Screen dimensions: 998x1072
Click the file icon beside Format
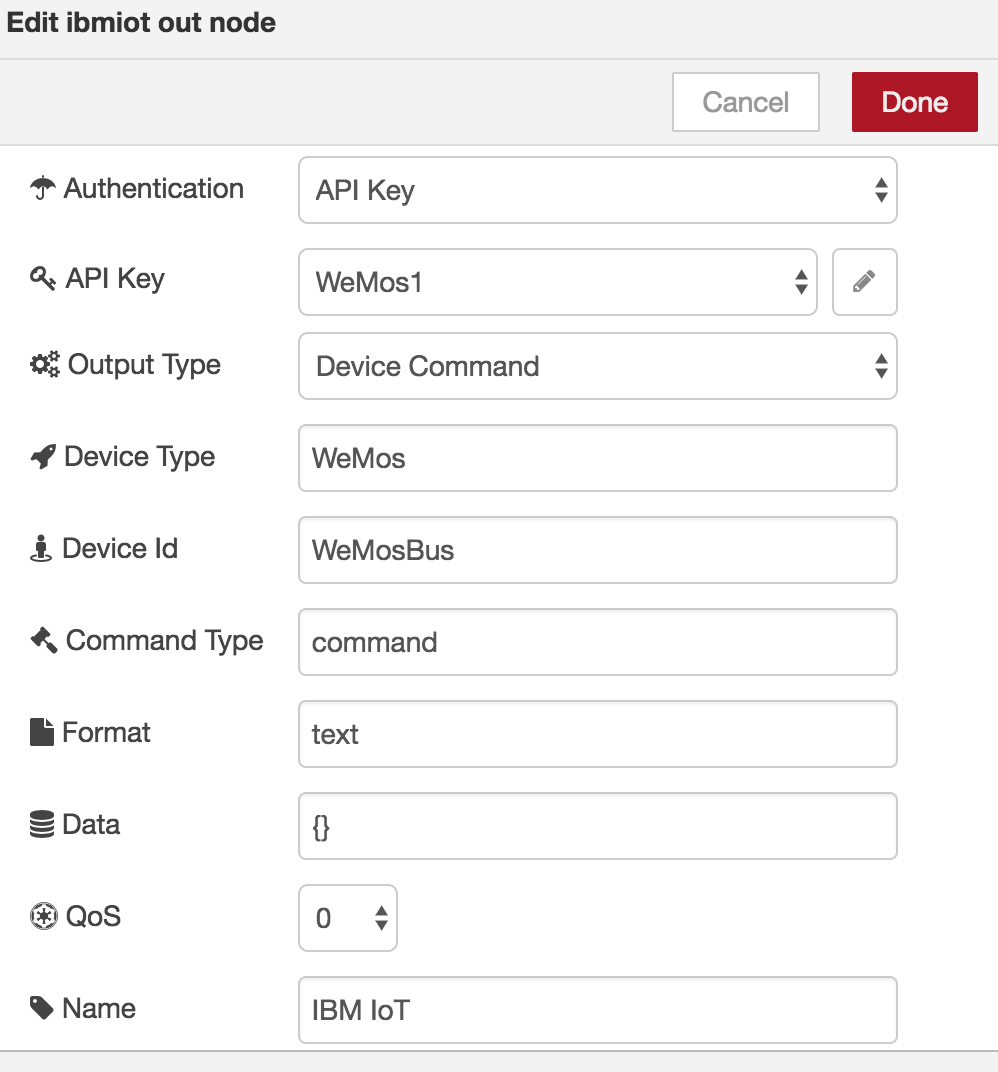click(x=42, y=733)
